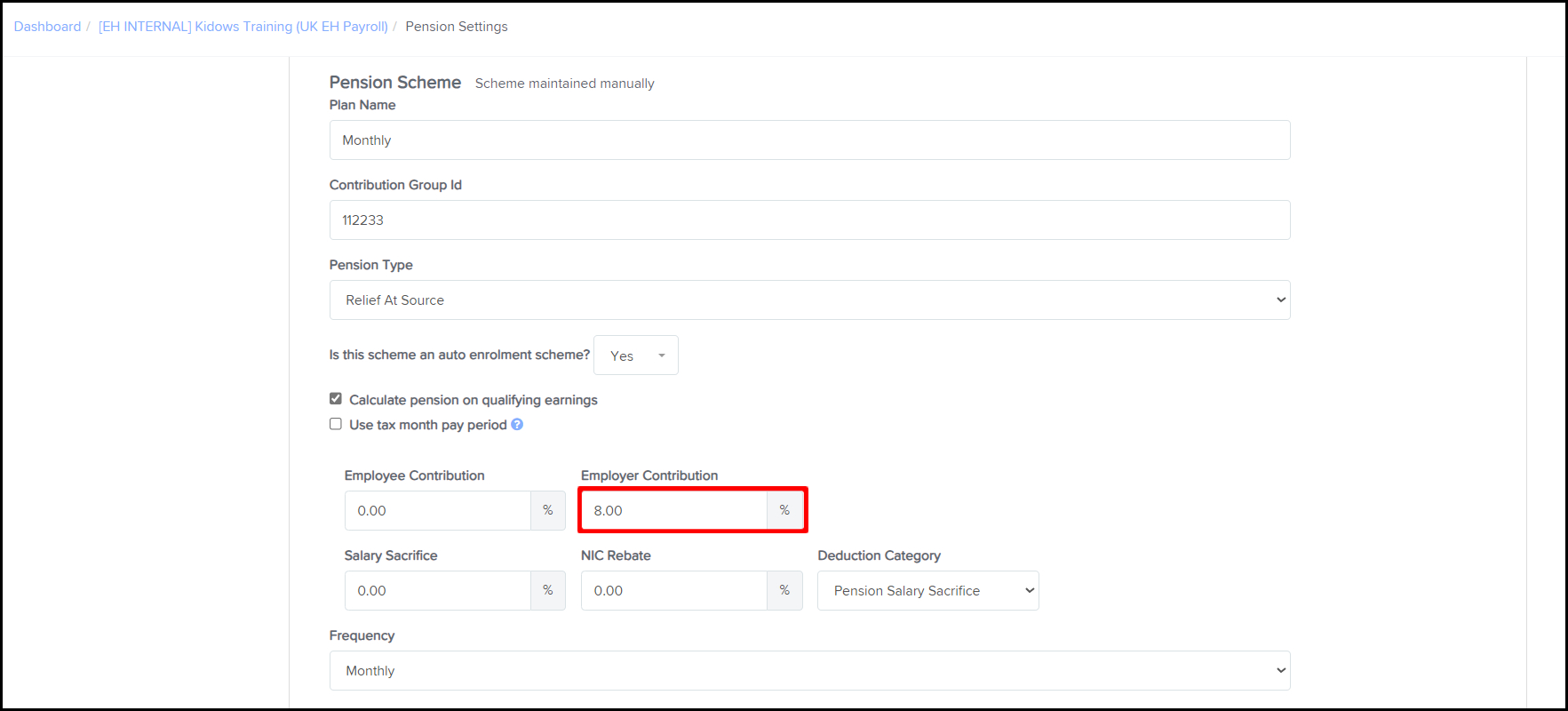Click the percent symbol beside Employee Contribution
Image resolution: width=1568 pixels, height=711 pixels.
tap(548, 511)
